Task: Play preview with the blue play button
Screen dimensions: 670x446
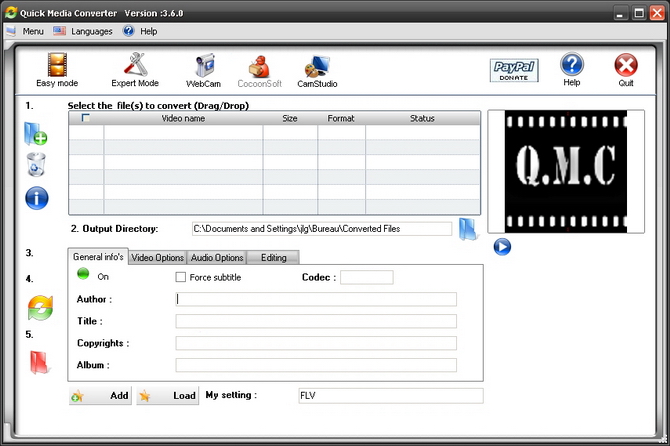Action: [x=502, y=247]
